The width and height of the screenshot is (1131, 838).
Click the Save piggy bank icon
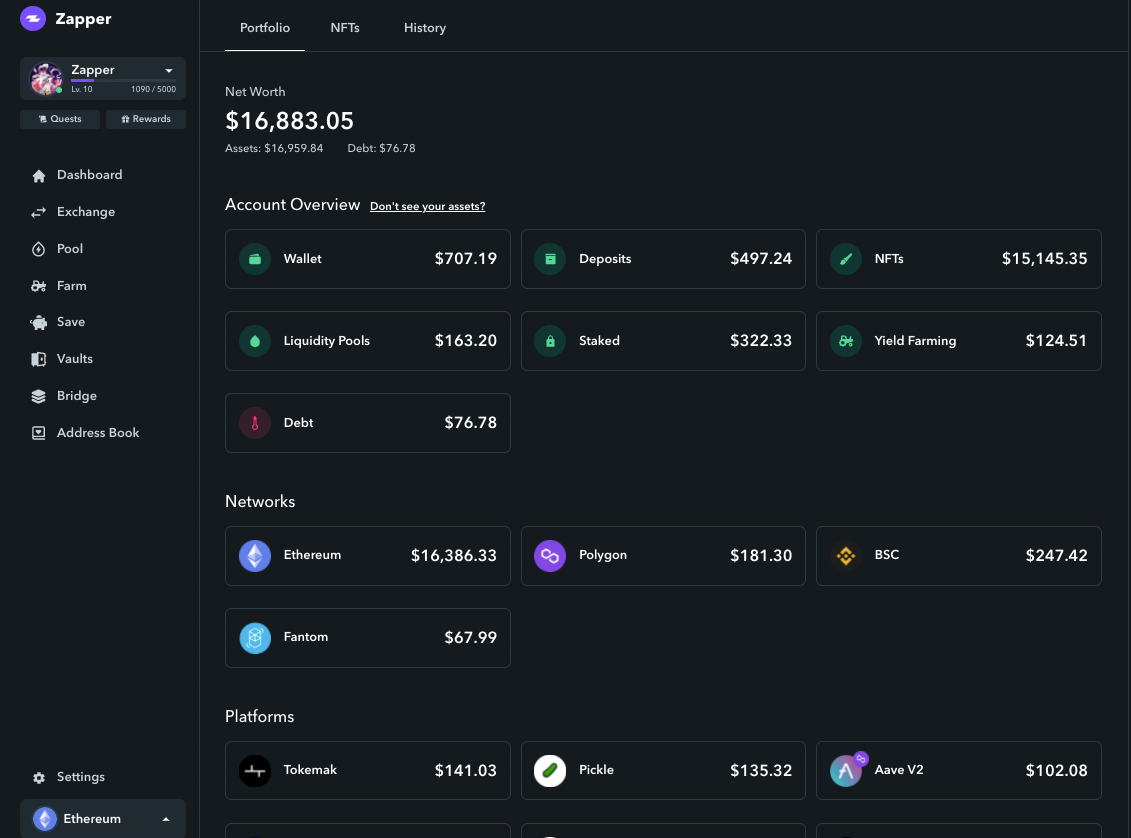click(x=39, y=323)
